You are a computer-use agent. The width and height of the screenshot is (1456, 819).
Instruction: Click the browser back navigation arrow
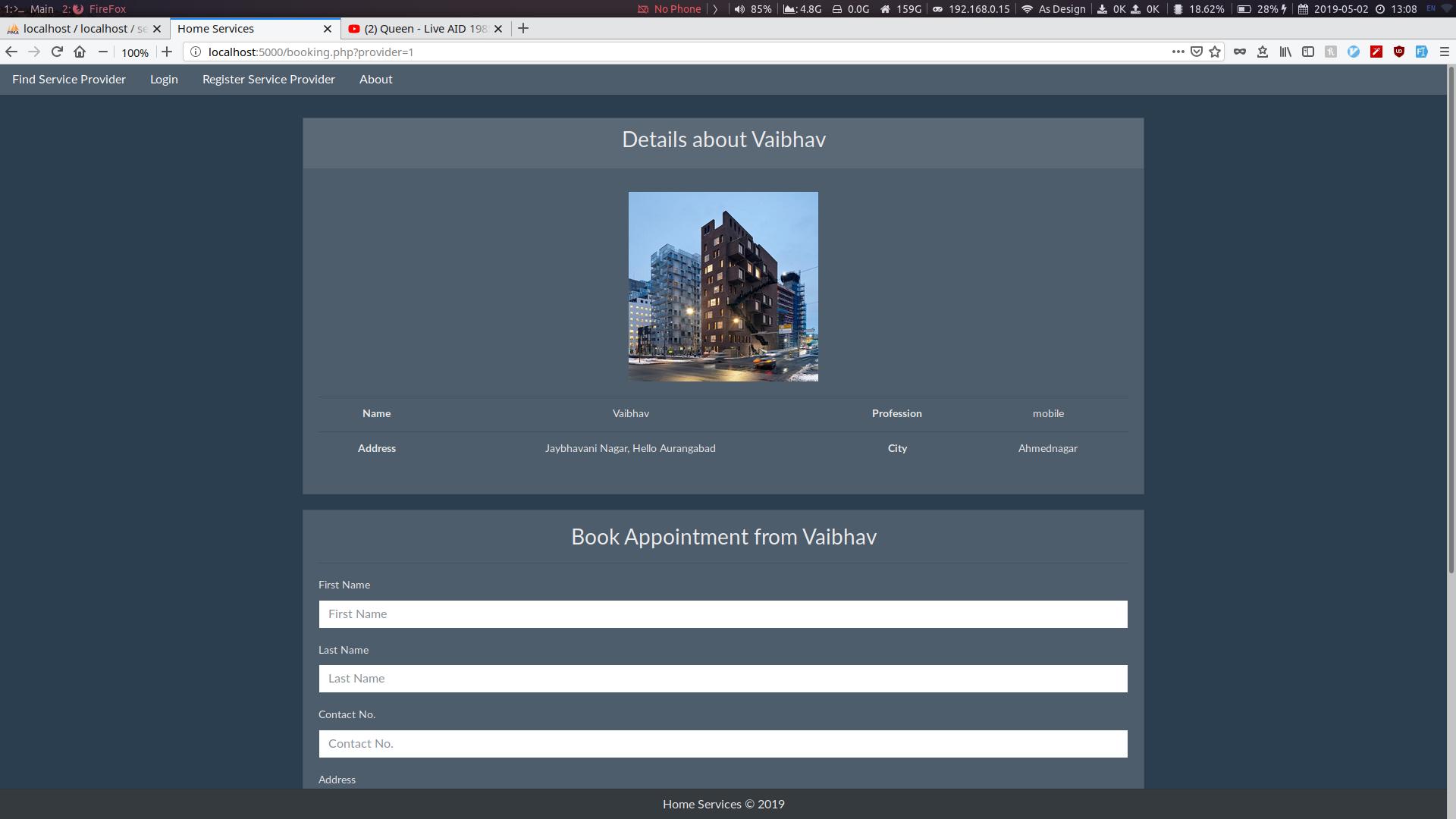13,52
